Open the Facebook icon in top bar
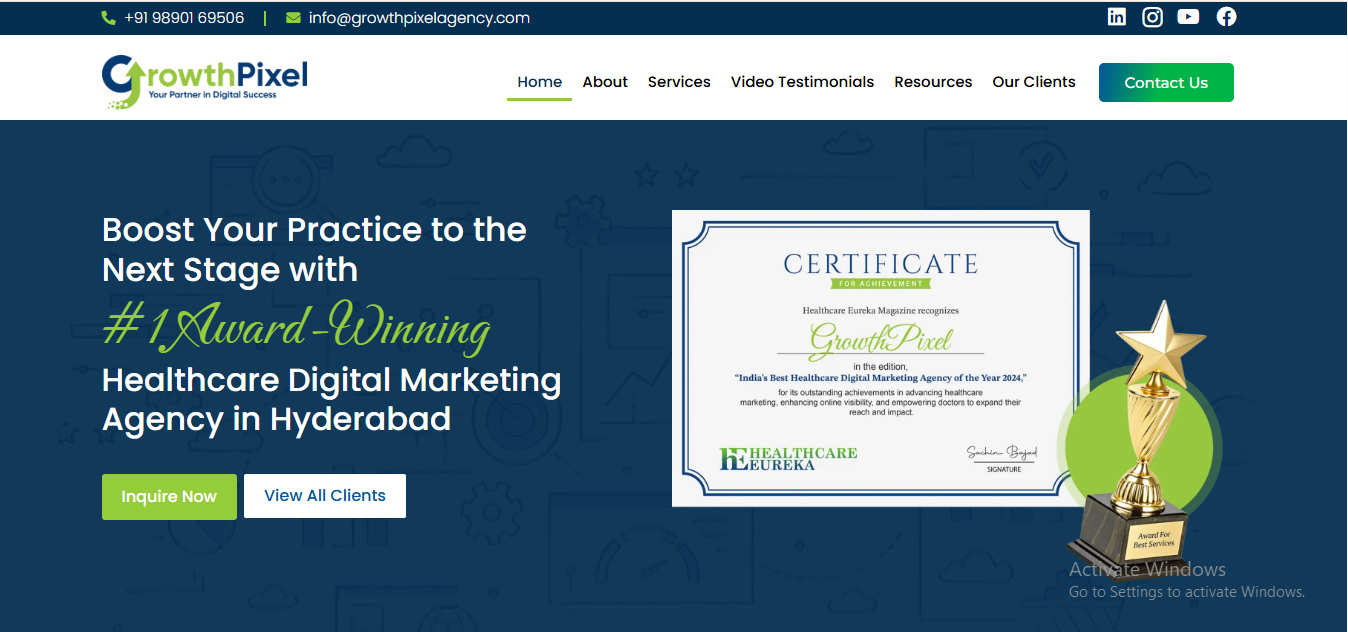The image size is (1348, 632). click(x=1226, y=17)
